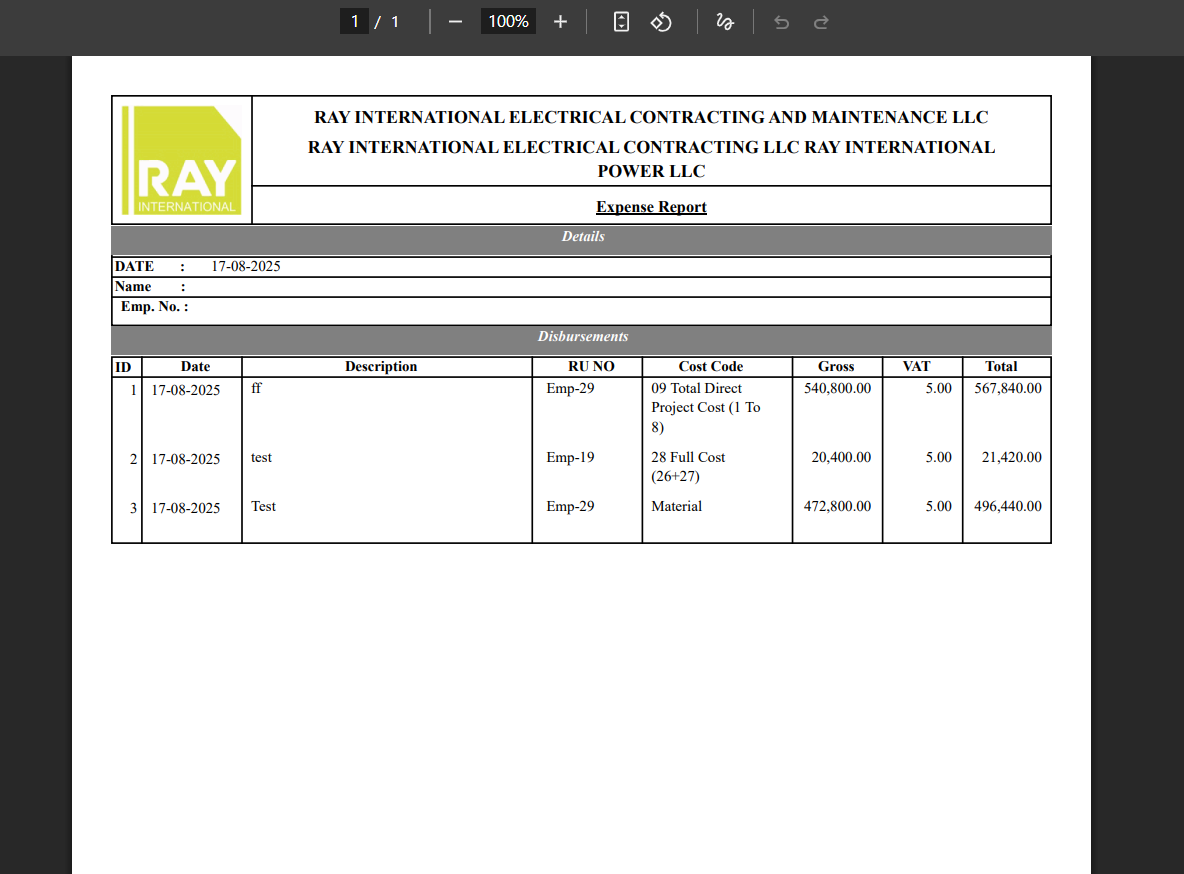Click the Cost Code column header

(x=710, y=367)
